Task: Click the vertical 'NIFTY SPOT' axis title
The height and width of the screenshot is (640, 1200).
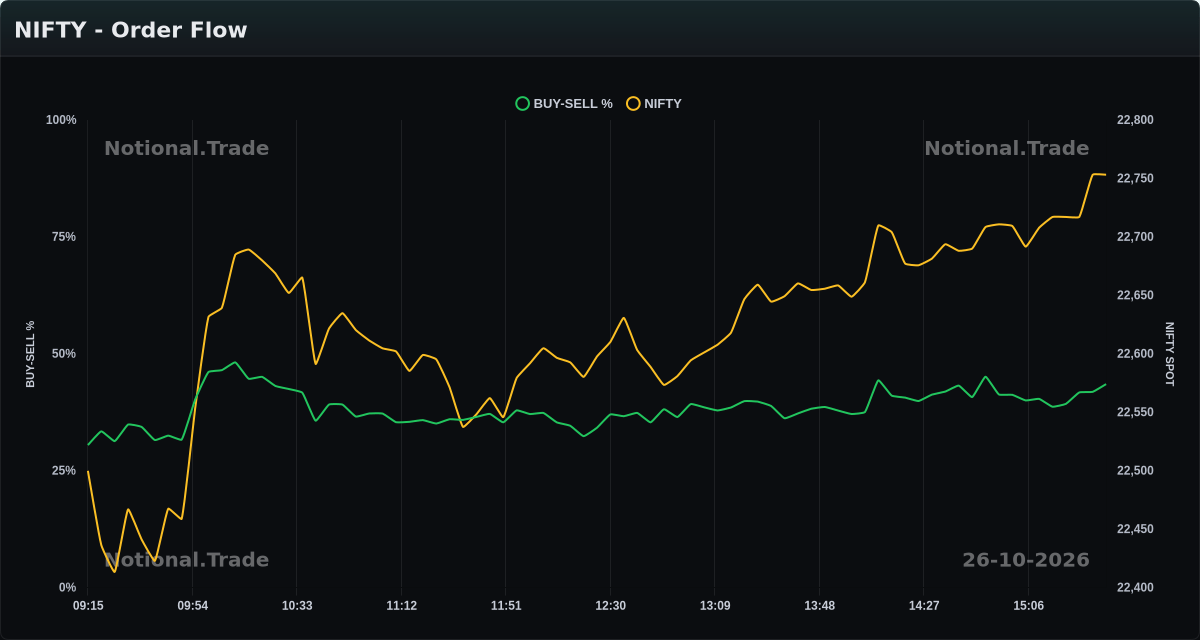Action: pos(1169,354)
